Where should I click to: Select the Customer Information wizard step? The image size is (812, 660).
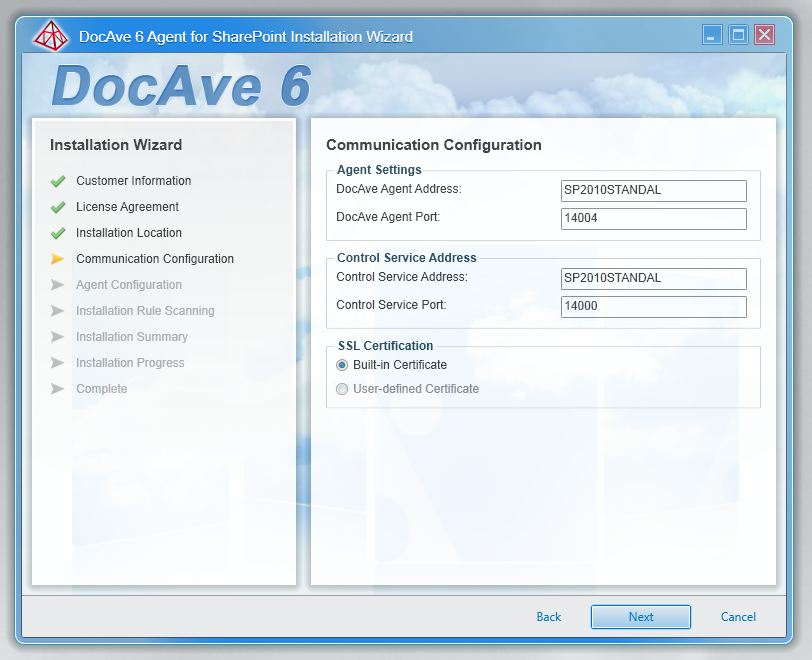click(133, 181)
